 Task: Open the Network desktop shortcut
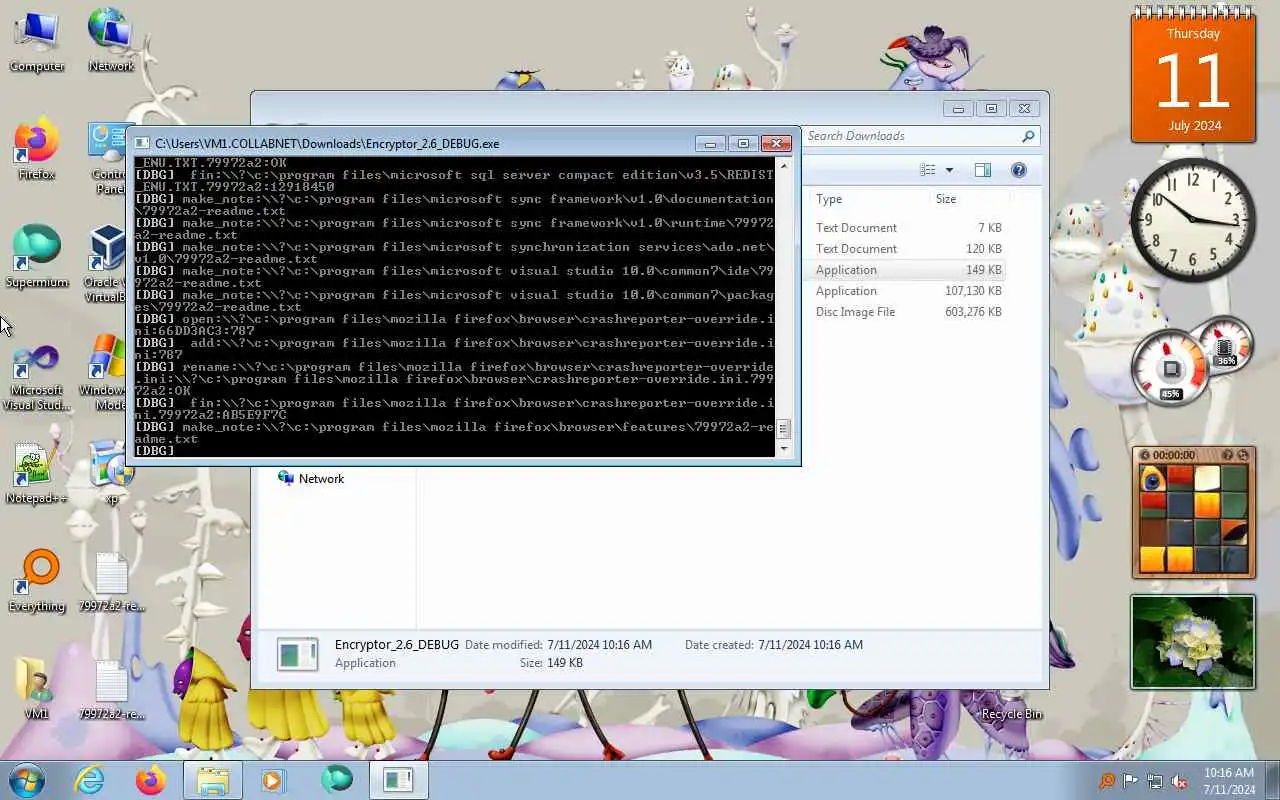pyautogui.click(x=111, y=40)
